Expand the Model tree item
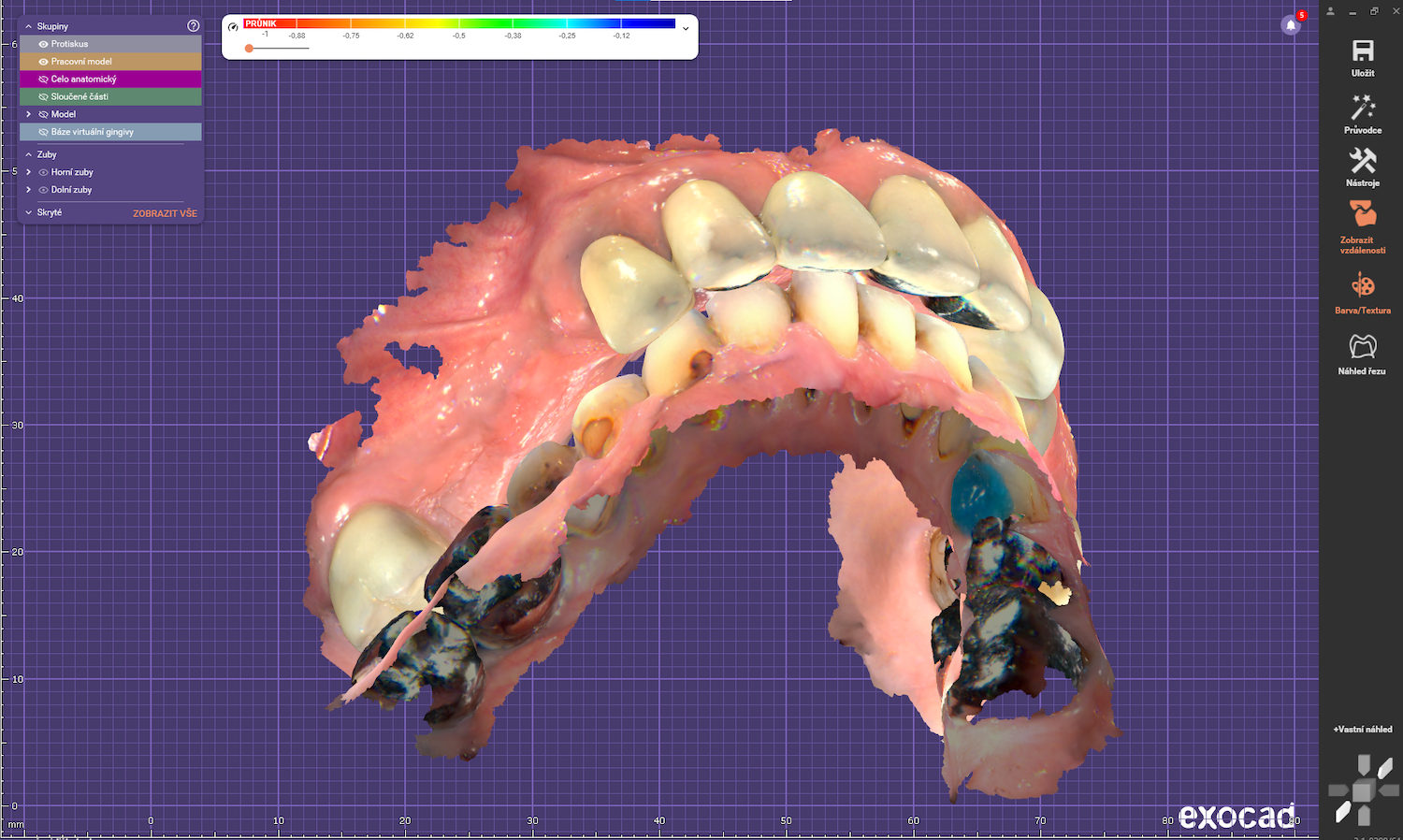 click(29, 114)
